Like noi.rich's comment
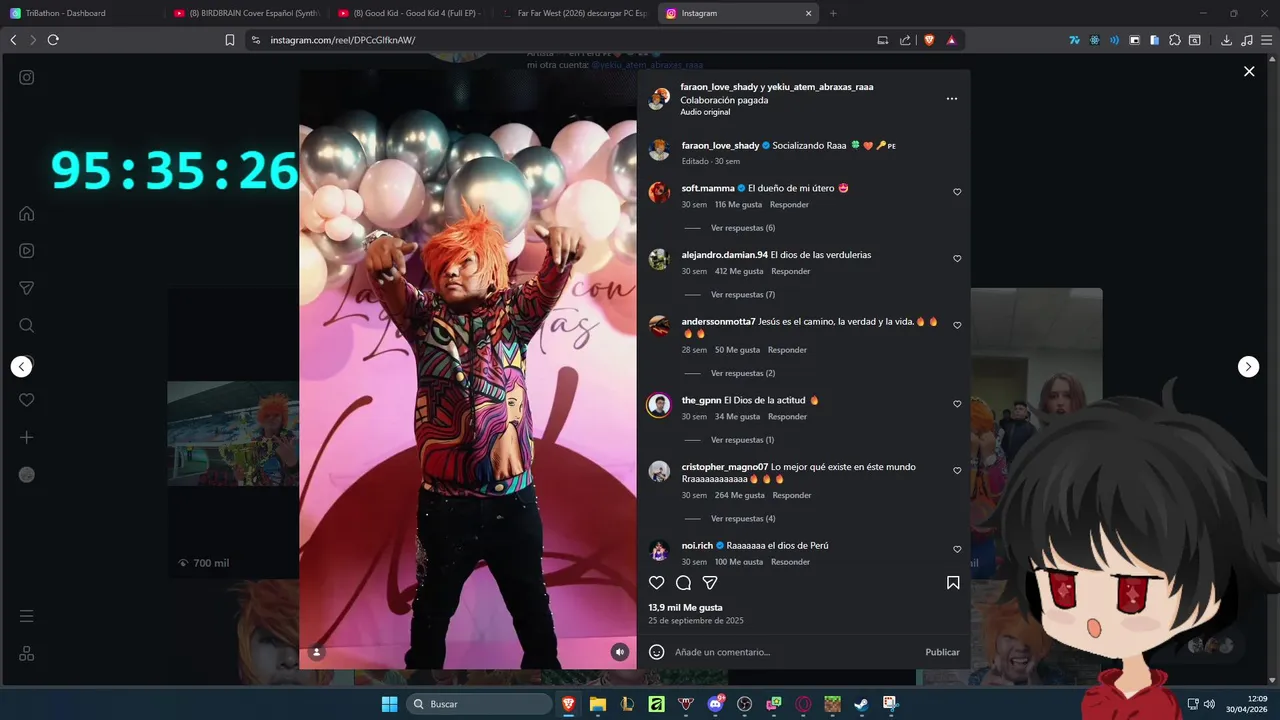Image resolution: width=1280 pixels, height=720 pixels. 957,550
